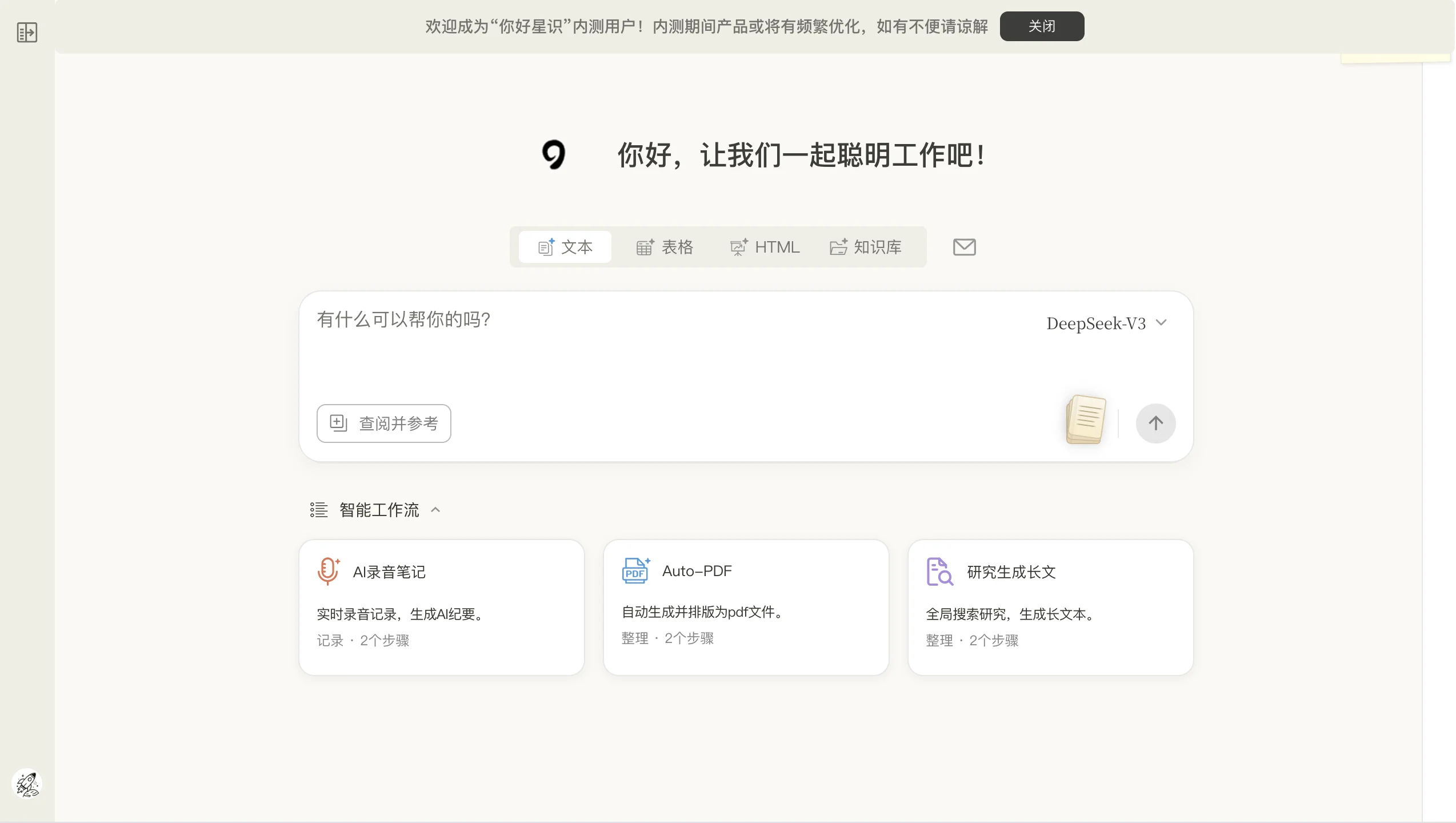The width and height of the screenshot is (1456, 823).
Task: Click the 关闭 button on the welcome banner
Action: (x=1041, y=26)
